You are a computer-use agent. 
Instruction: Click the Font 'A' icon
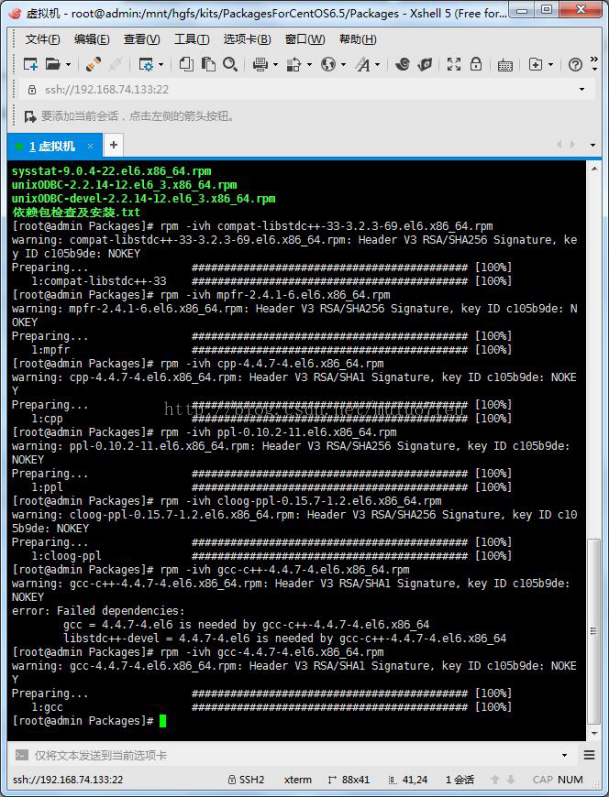pyautogui.click(x=362, y=65)
